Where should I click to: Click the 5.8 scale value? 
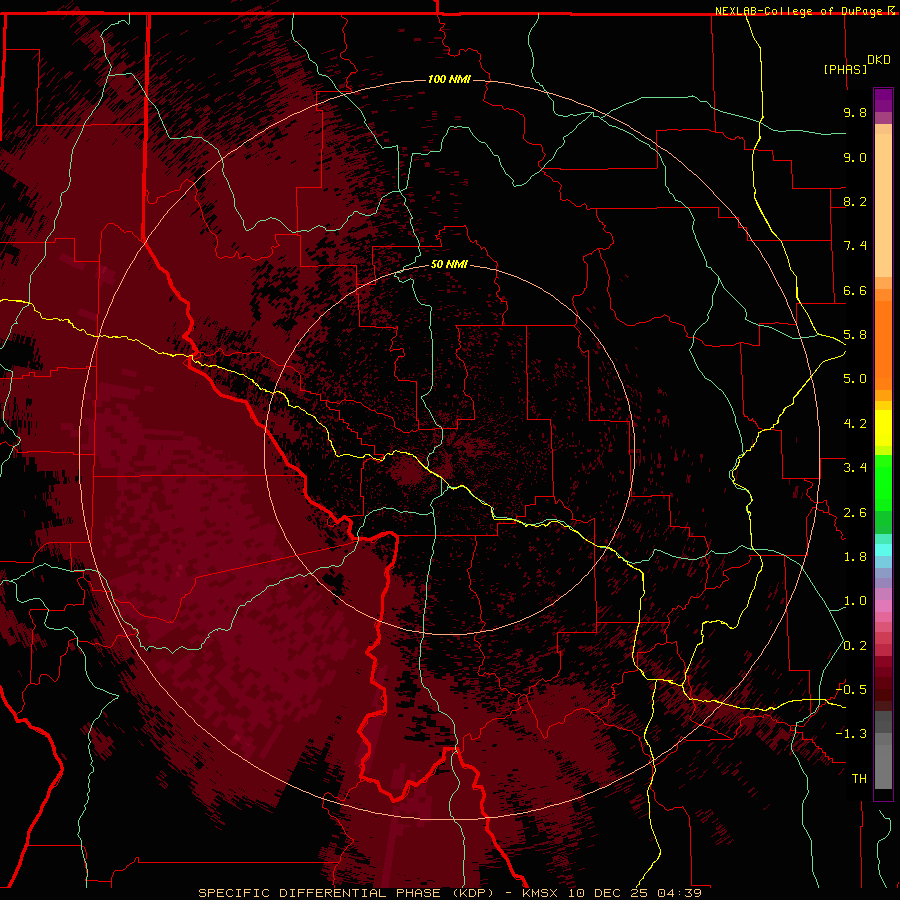tap(855, 335)
